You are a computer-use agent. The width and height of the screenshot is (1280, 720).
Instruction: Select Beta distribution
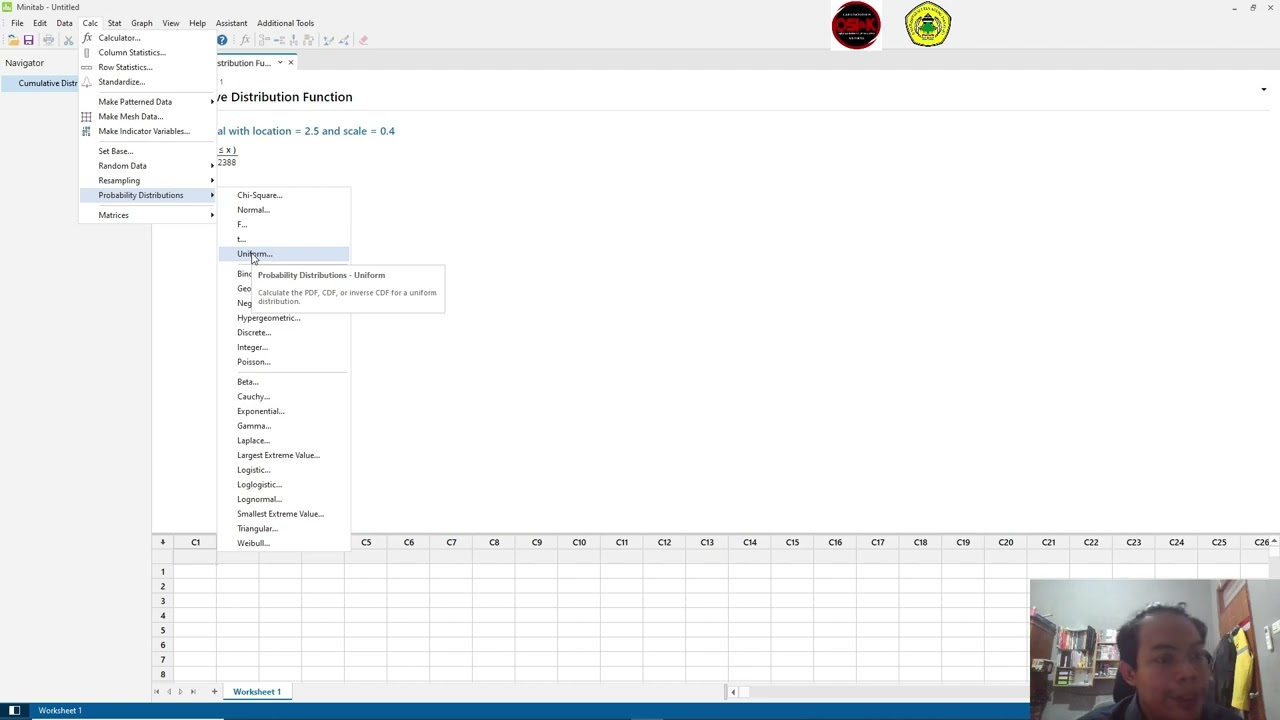[284, 382]
